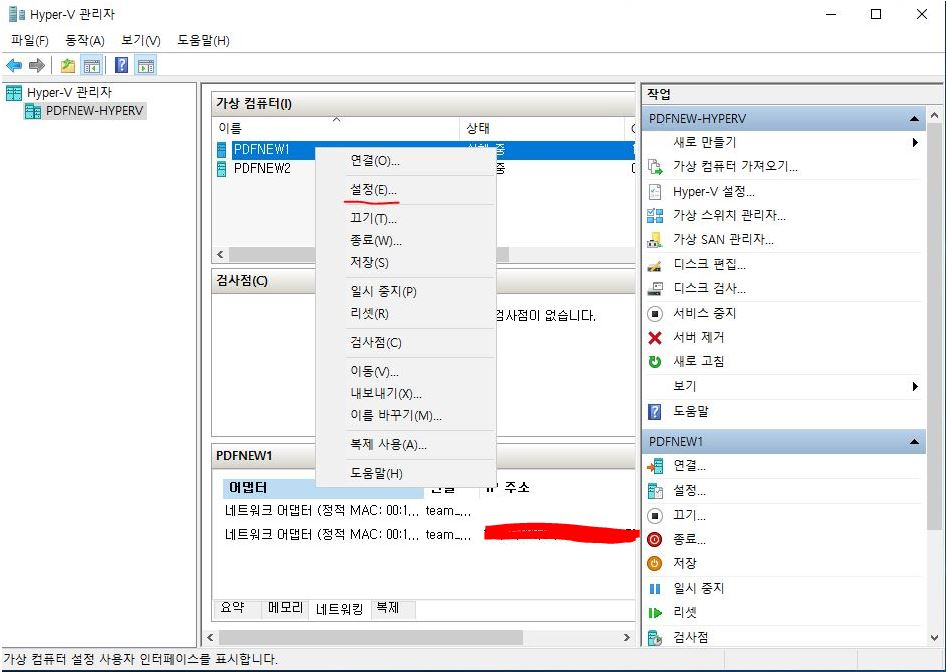Open the 보기(V) menu
Image resolution: width=948 pixels, height=672 pixels.
pos(141,41)
